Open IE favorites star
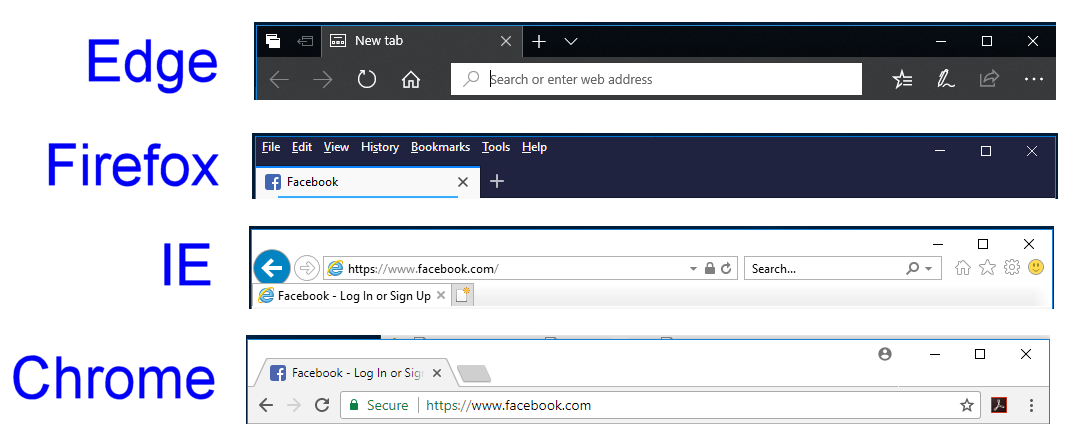This screenshot has width=1068, height=438. (987, 268)
